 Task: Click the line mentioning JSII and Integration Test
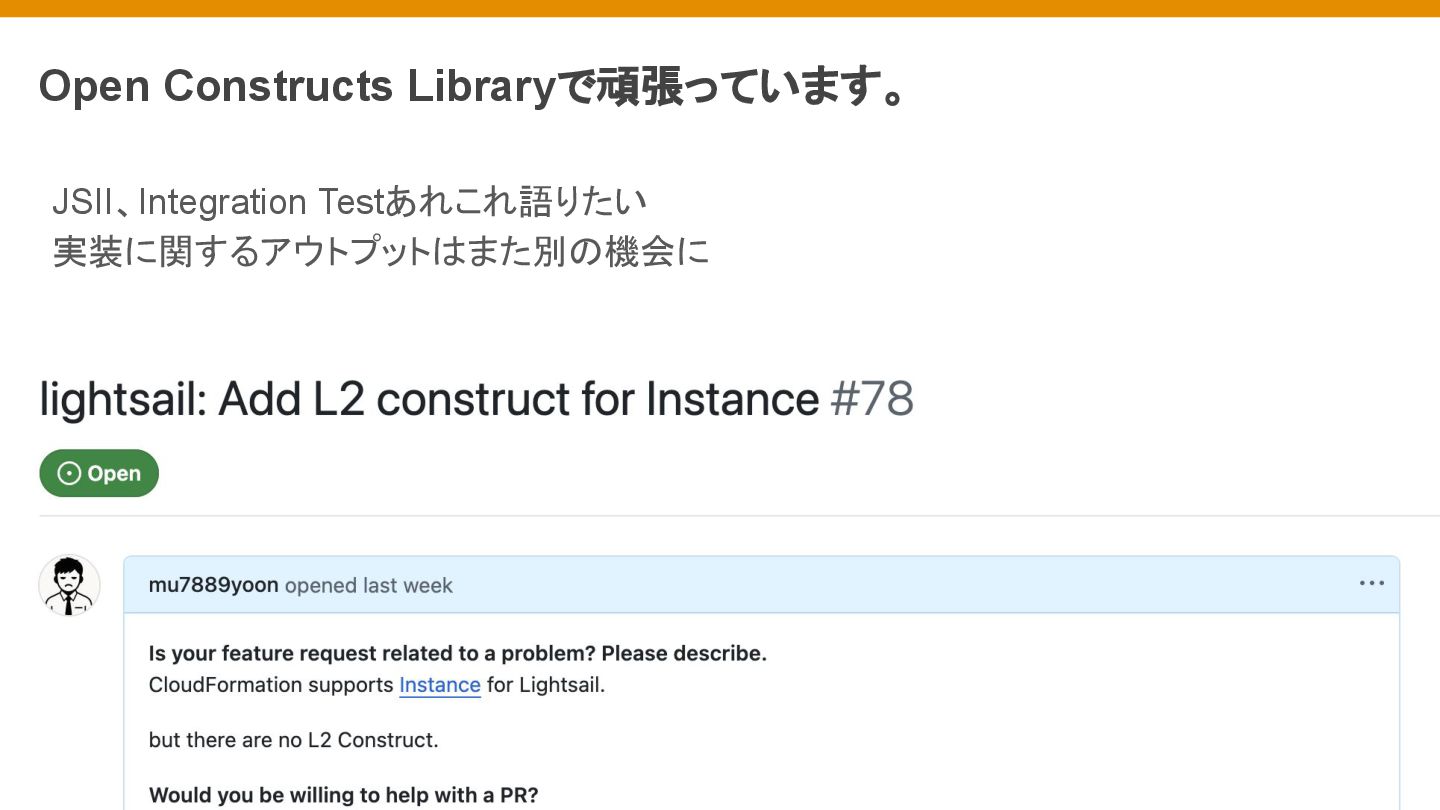(350, 202)
